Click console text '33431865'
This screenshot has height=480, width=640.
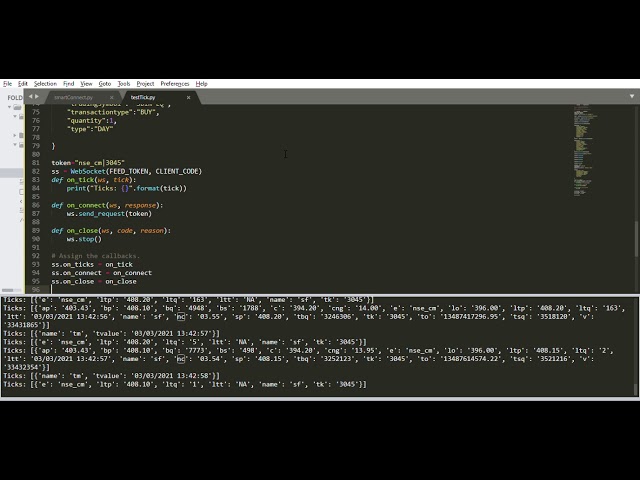22,325
